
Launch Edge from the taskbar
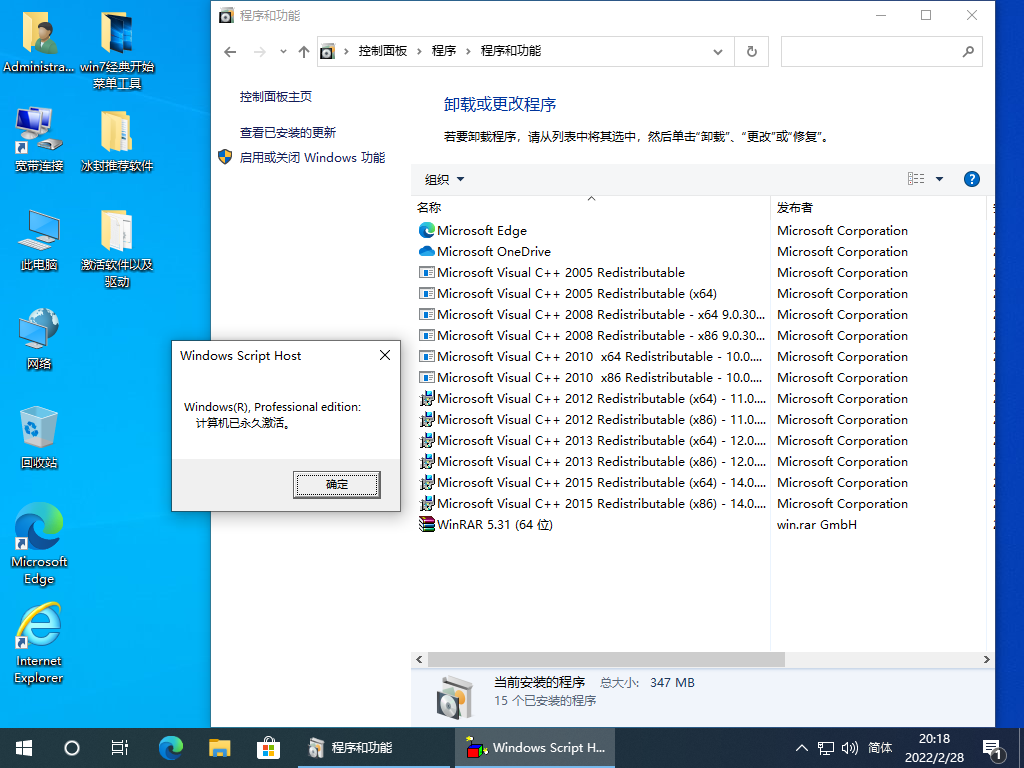pyautogui.click(x=171, y=748)
